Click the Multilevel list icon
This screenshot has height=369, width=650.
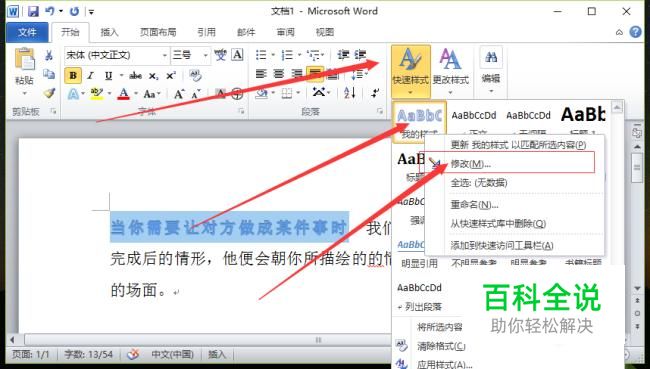point(313,55)
